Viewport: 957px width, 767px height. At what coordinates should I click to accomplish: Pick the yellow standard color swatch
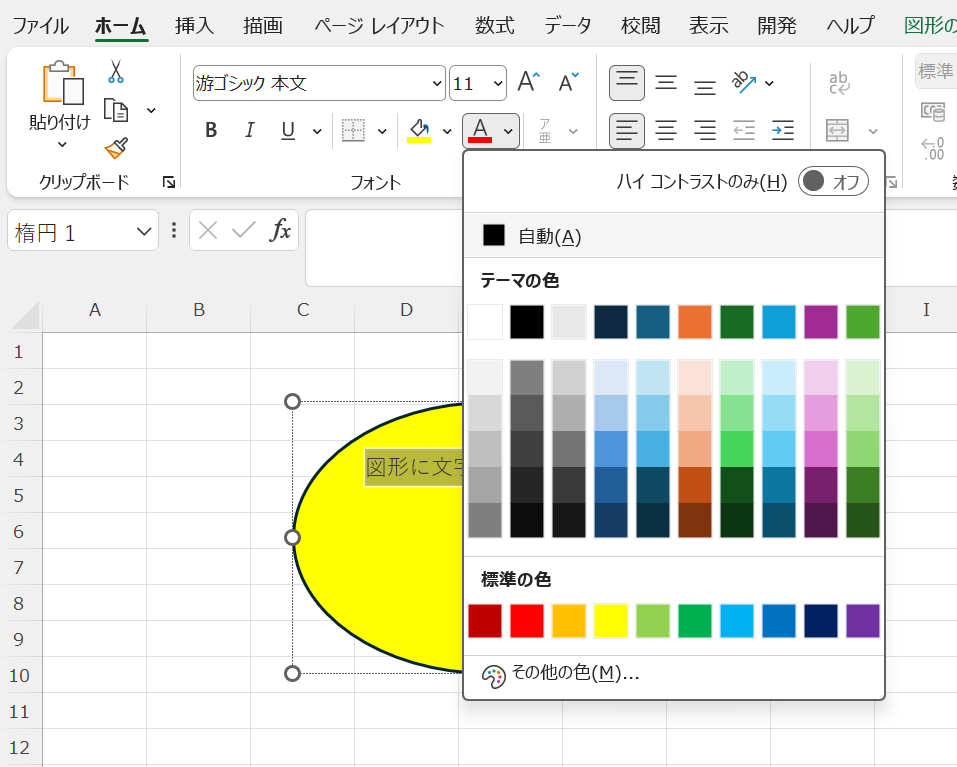[x=610, y=621]
